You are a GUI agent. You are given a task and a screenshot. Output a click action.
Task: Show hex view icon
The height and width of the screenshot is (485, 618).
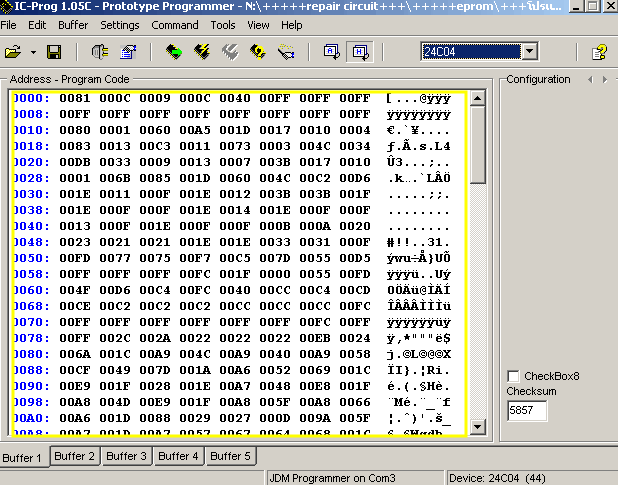(360, 52)
